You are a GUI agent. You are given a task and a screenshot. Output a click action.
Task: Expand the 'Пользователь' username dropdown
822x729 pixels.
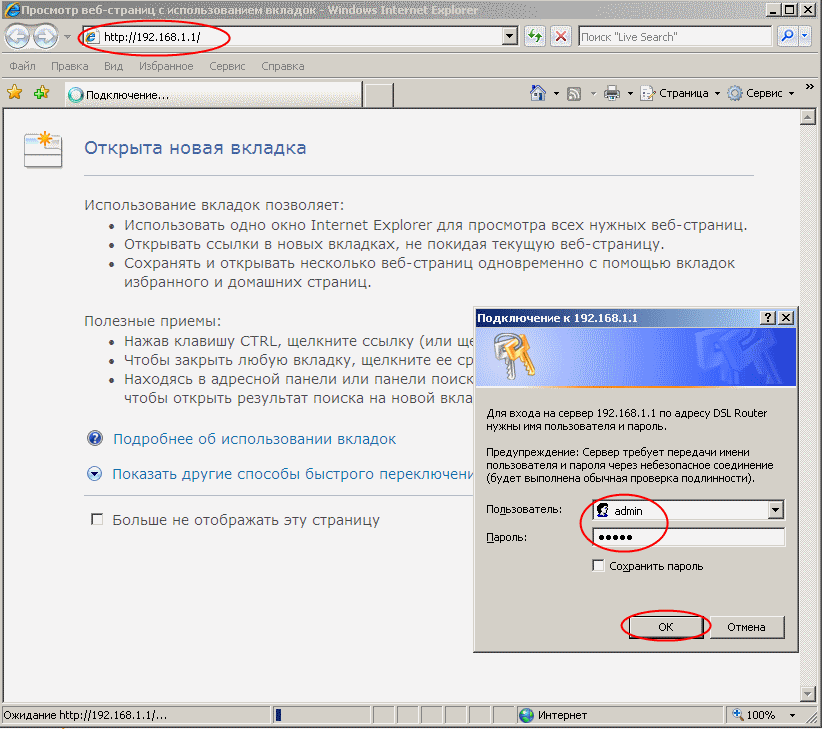click(x=775, y=510)
